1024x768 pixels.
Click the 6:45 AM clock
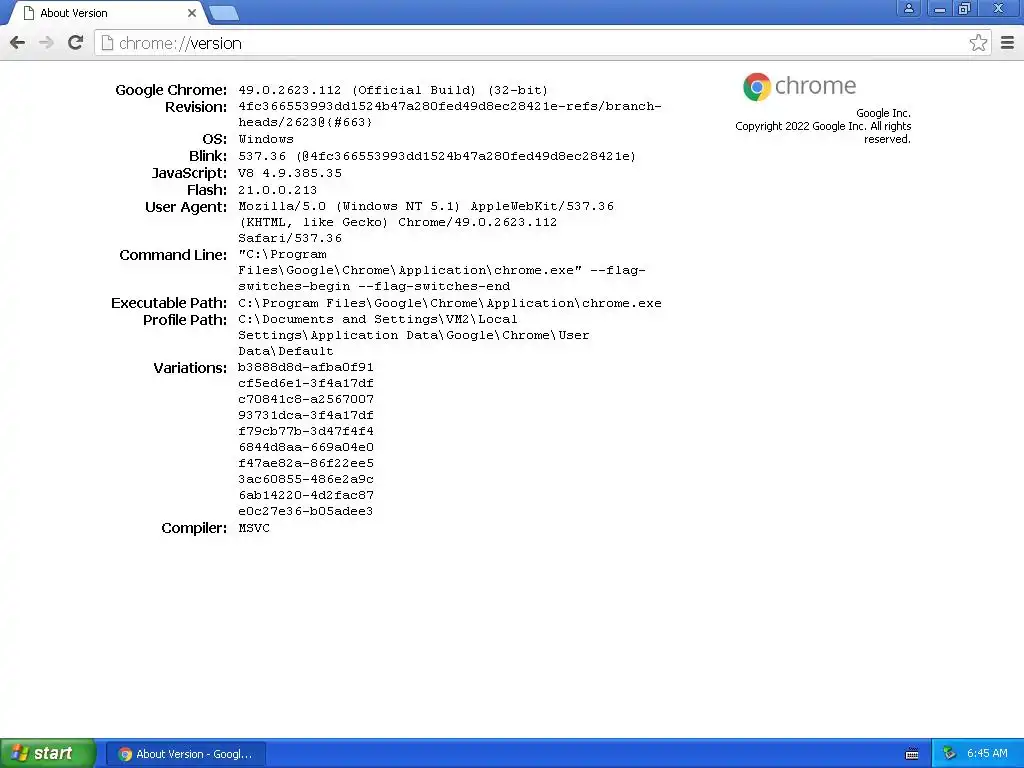pos(987,754)
